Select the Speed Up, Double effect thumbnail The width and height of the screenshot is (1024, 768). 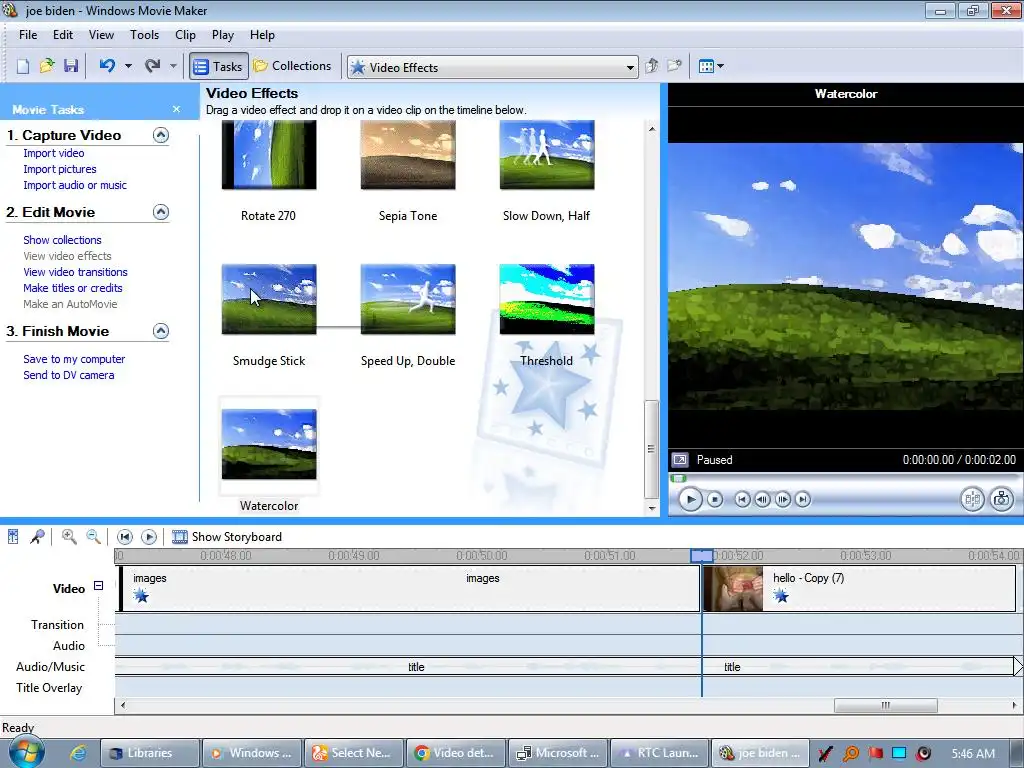(x=408, y=299)
